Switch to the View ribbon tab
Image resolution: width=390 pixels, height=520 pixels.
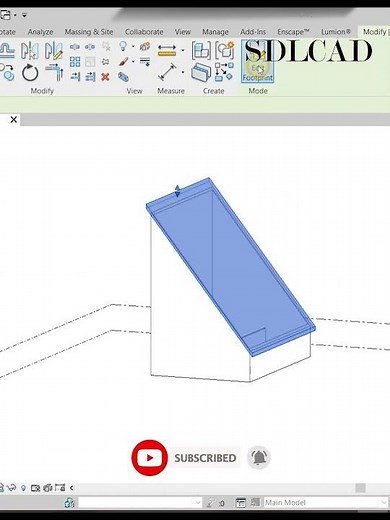[183, 32]
